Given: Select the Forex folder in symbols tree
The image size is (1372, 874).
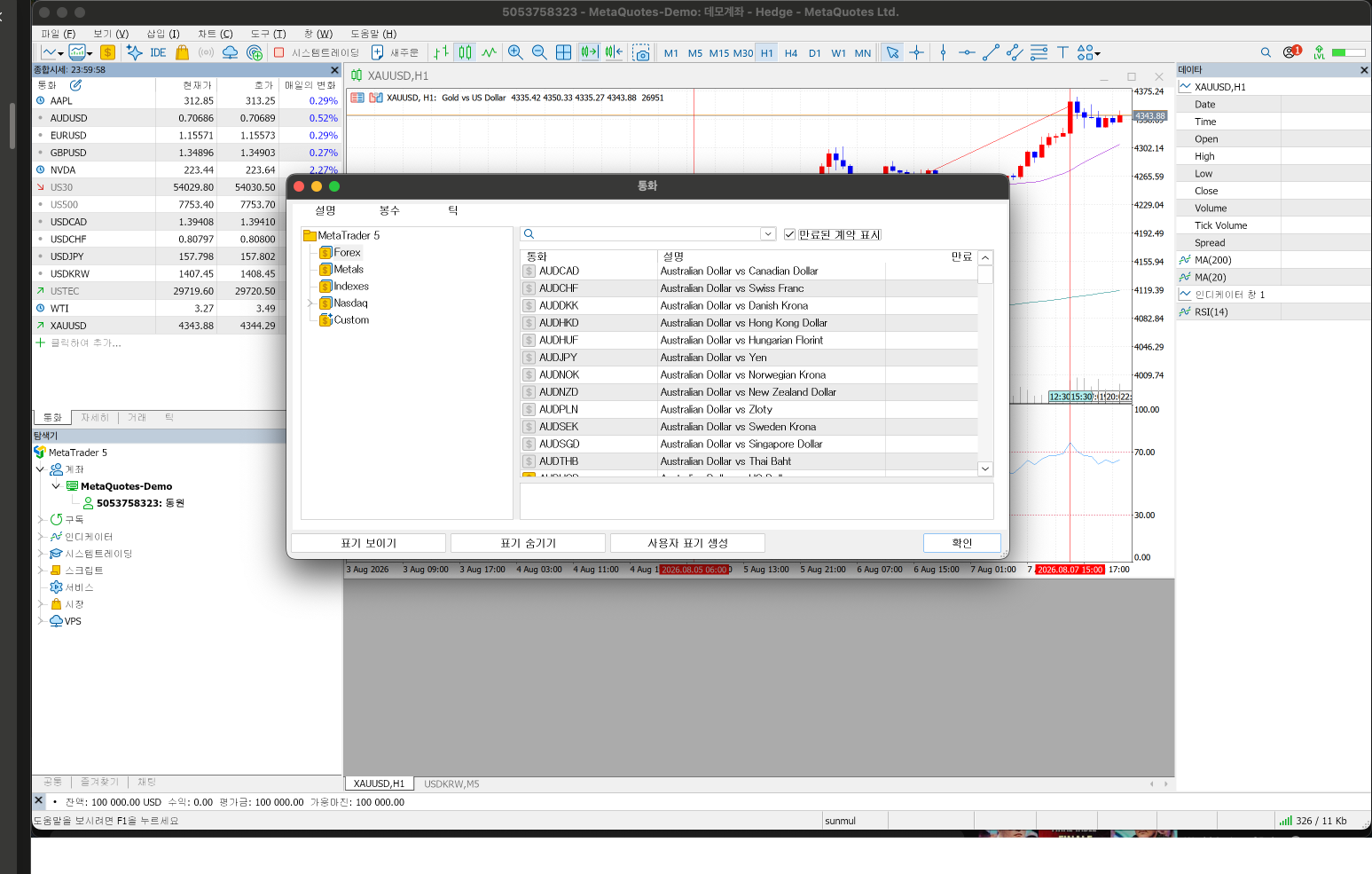Looking at the screenshot, I should (347, 253).
